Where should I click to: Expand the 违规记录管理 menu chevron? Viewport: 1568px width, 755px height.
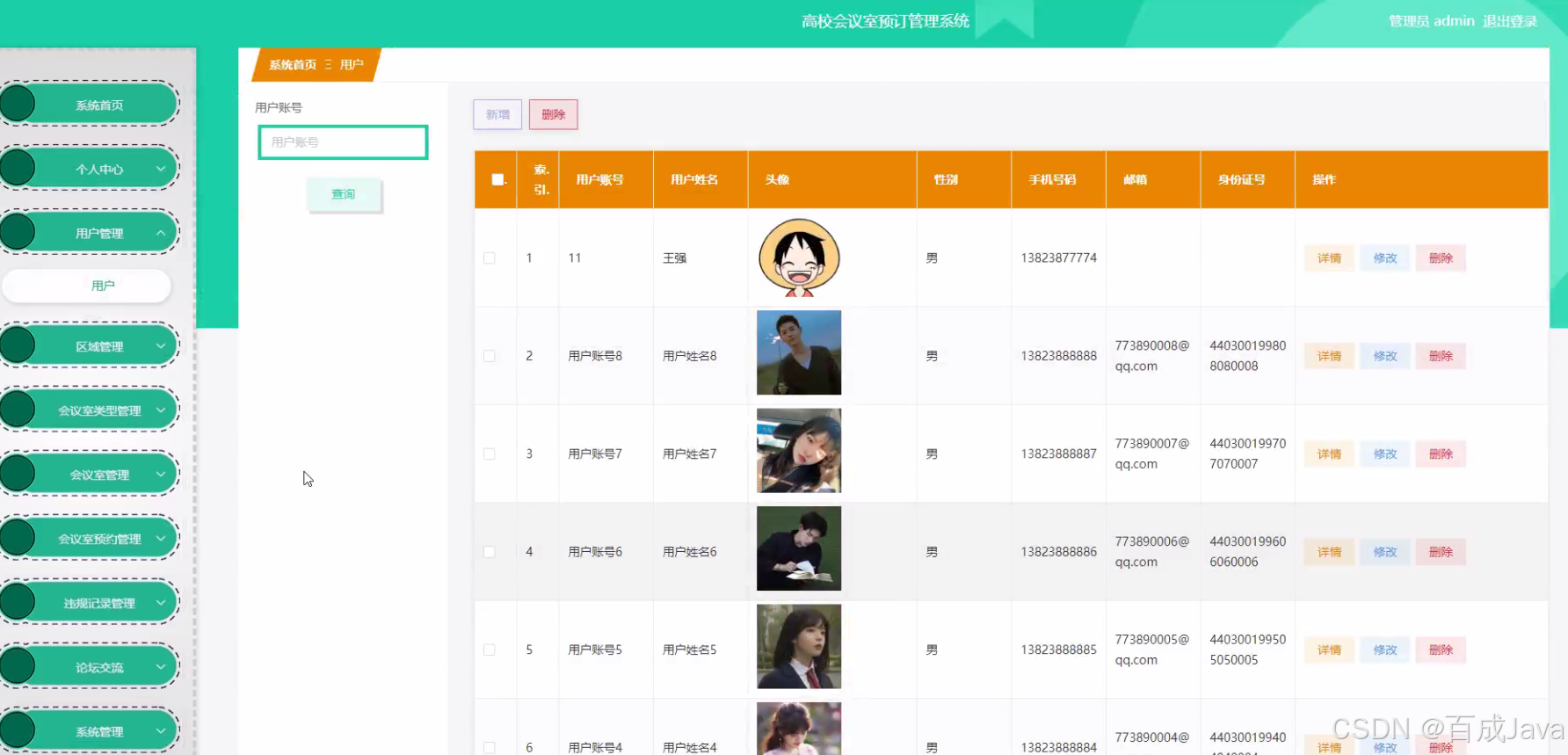point(161,603)
